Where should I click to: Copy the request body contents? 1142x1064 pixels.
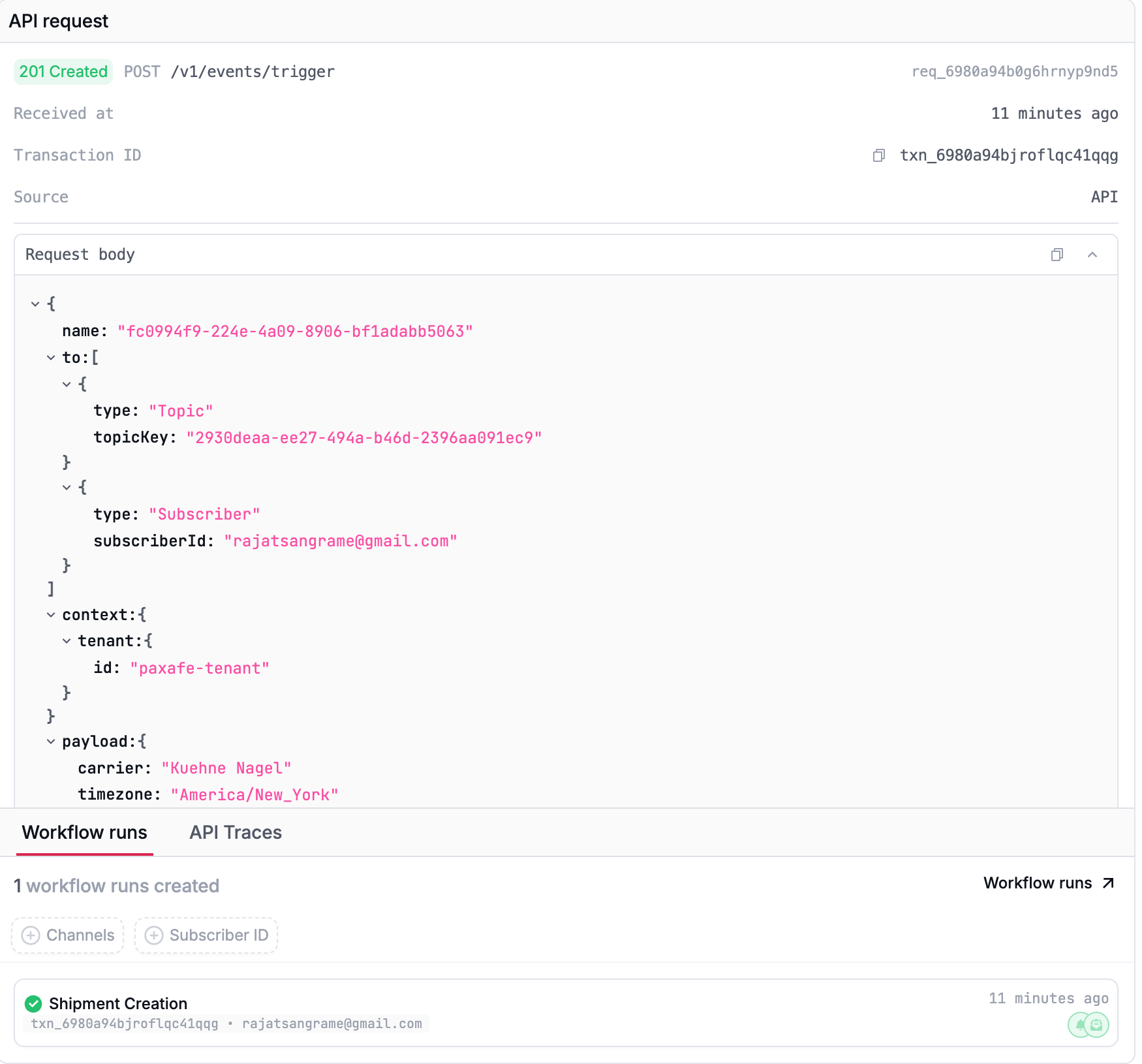pos(1057,255)
